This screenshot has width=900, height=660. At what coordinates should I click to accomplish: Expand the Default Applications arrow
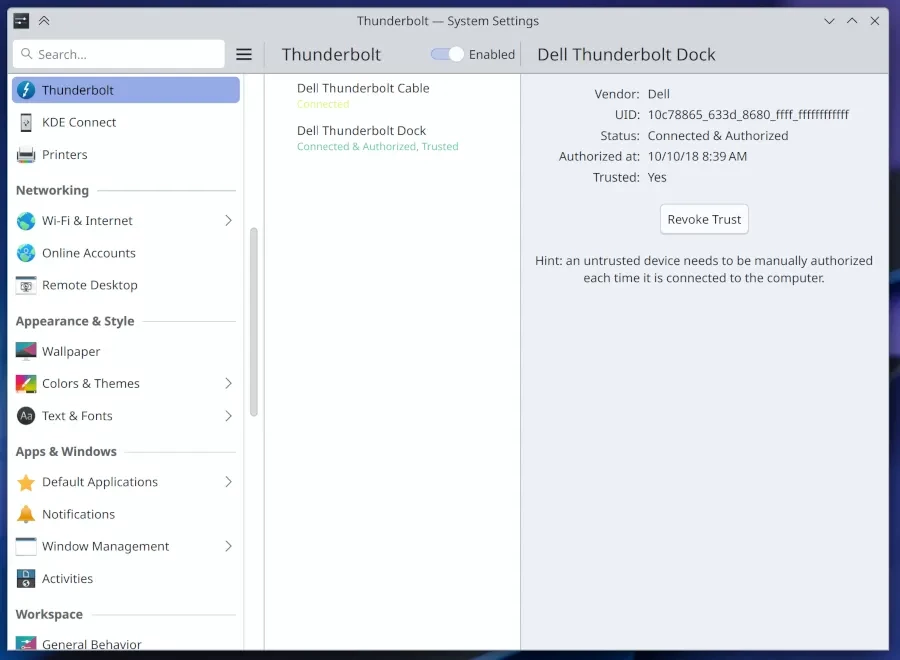[228, 482]
